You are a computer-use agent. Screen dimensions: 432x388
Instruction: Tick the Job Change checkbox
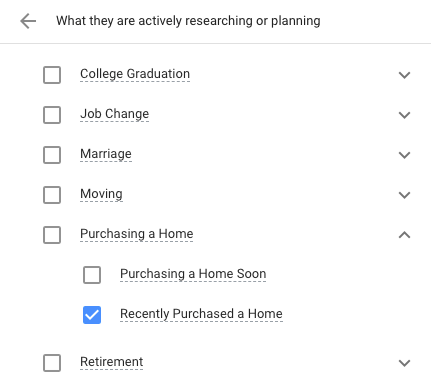52,115
